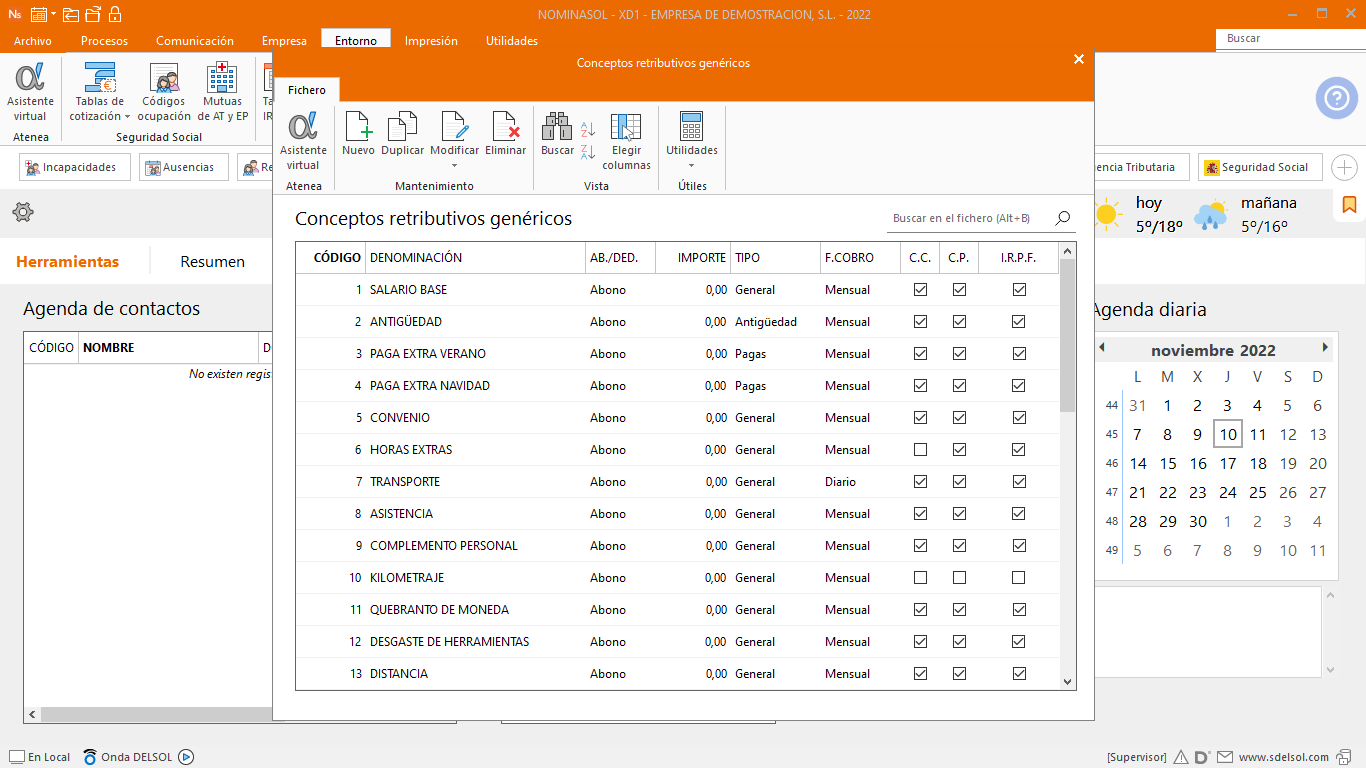The width and height of the screenshot is (1366, 768).
Task: Switch to the Procesos ribbon tab
Action: click(x=104, y=41)
